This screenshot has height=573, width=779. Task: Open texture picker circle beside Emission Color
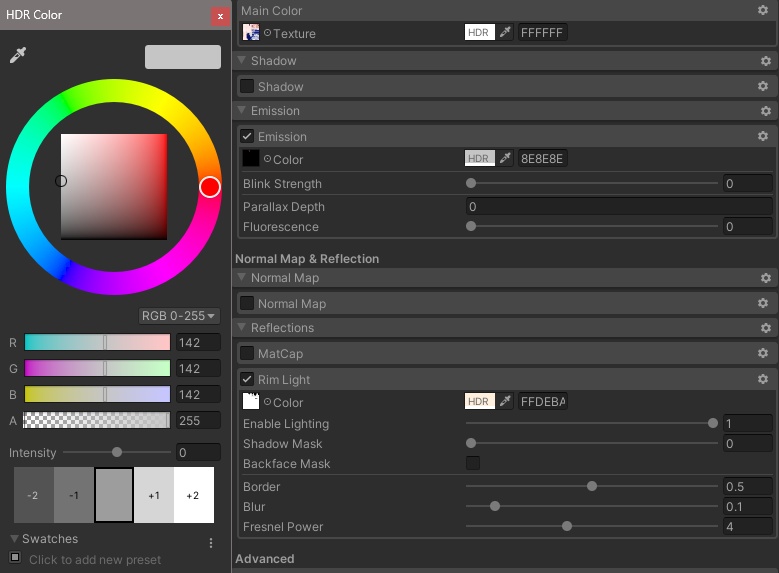point(267,159)
